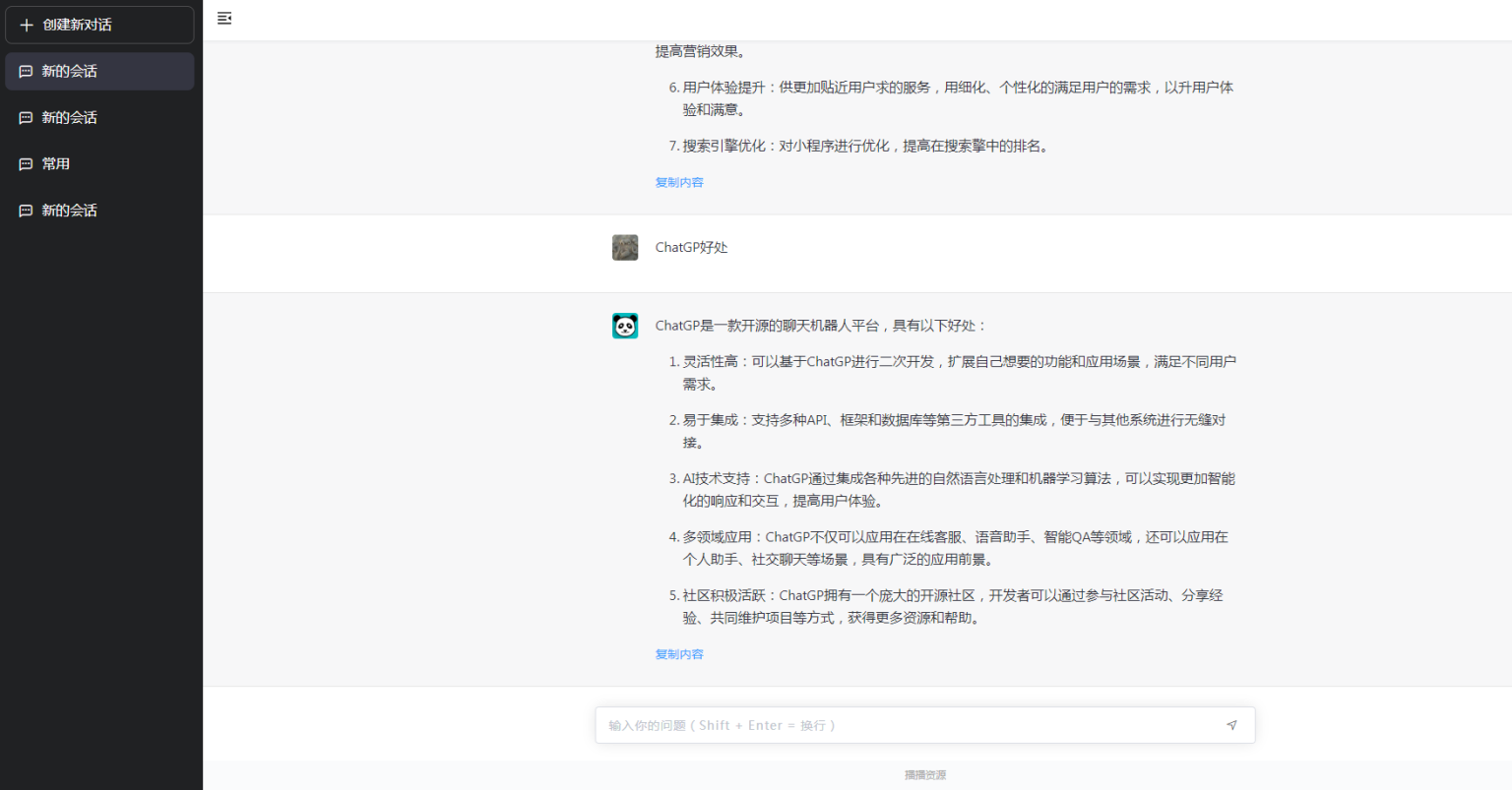The height and width of the screenshot is (790, 1512).
Task: Click the chat bubble icon of the last 新的会话
Action: 25,210
